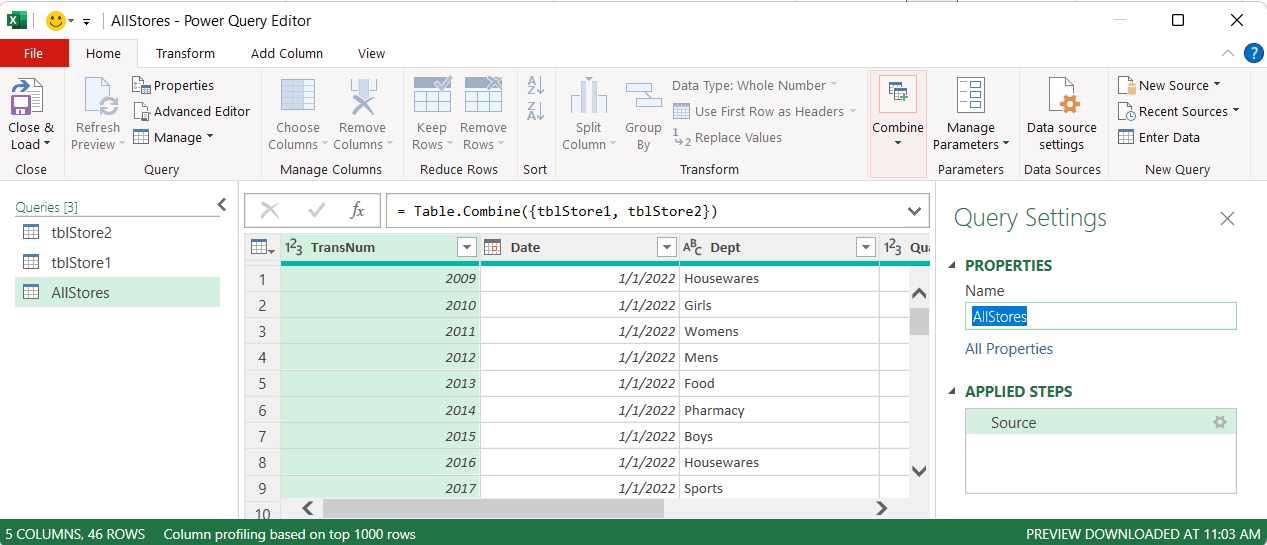Click the query Name field

[1101, 316]
